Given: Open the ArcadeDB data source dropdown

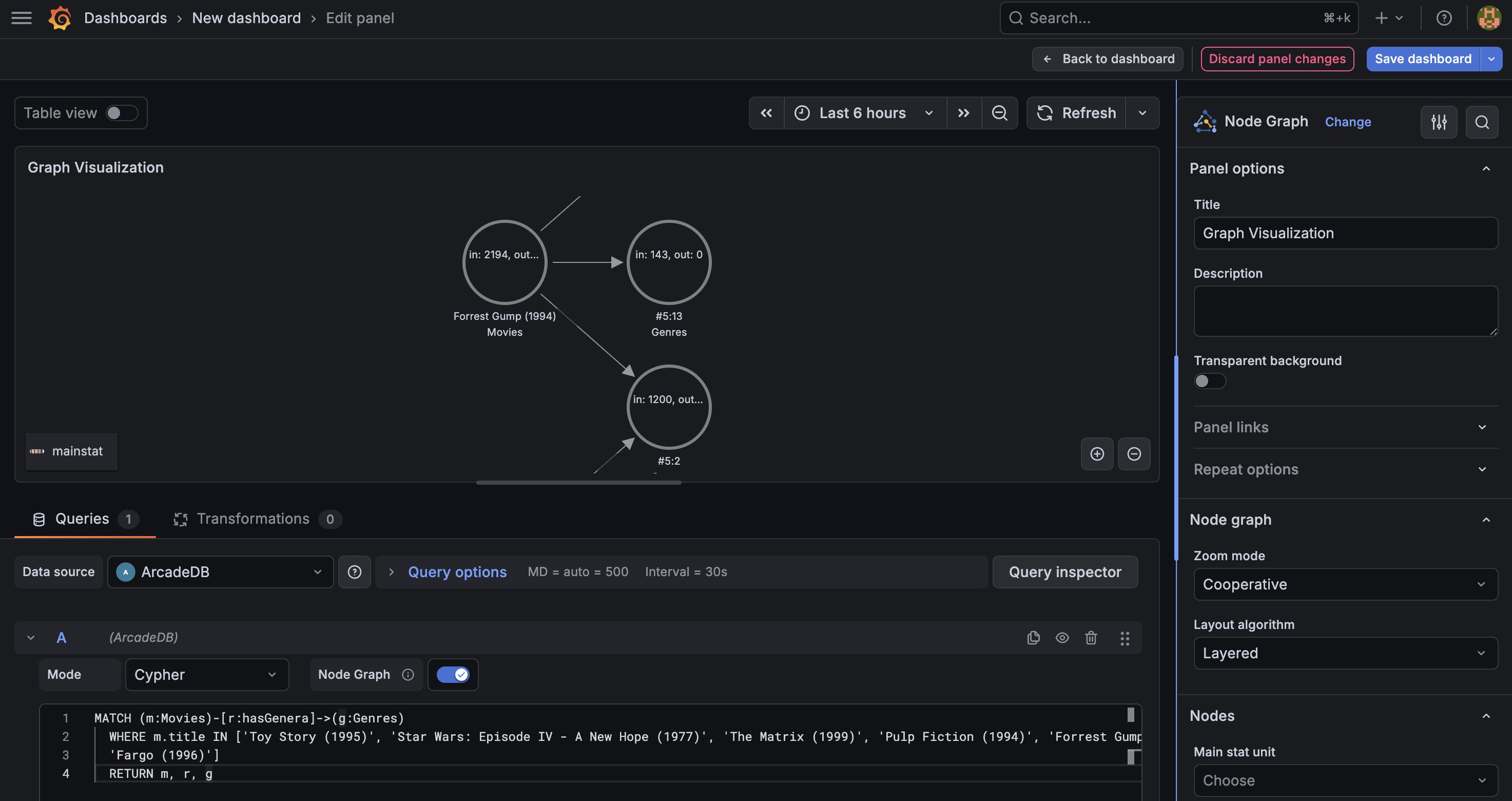Looking at the screenshot, I should tap(220, 572).
